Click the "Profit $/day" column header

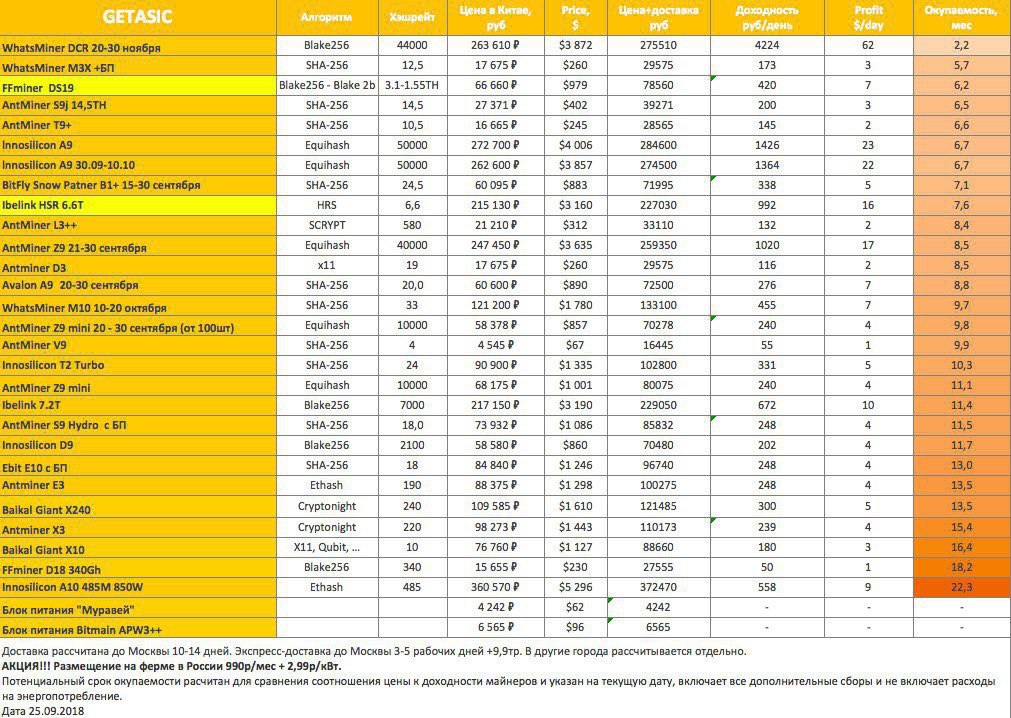coord(869,17)
